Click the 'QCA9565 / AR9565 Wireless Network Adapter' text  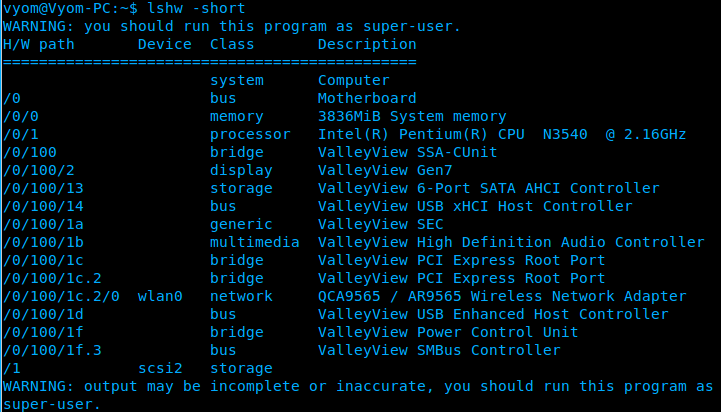click(502, 296)
